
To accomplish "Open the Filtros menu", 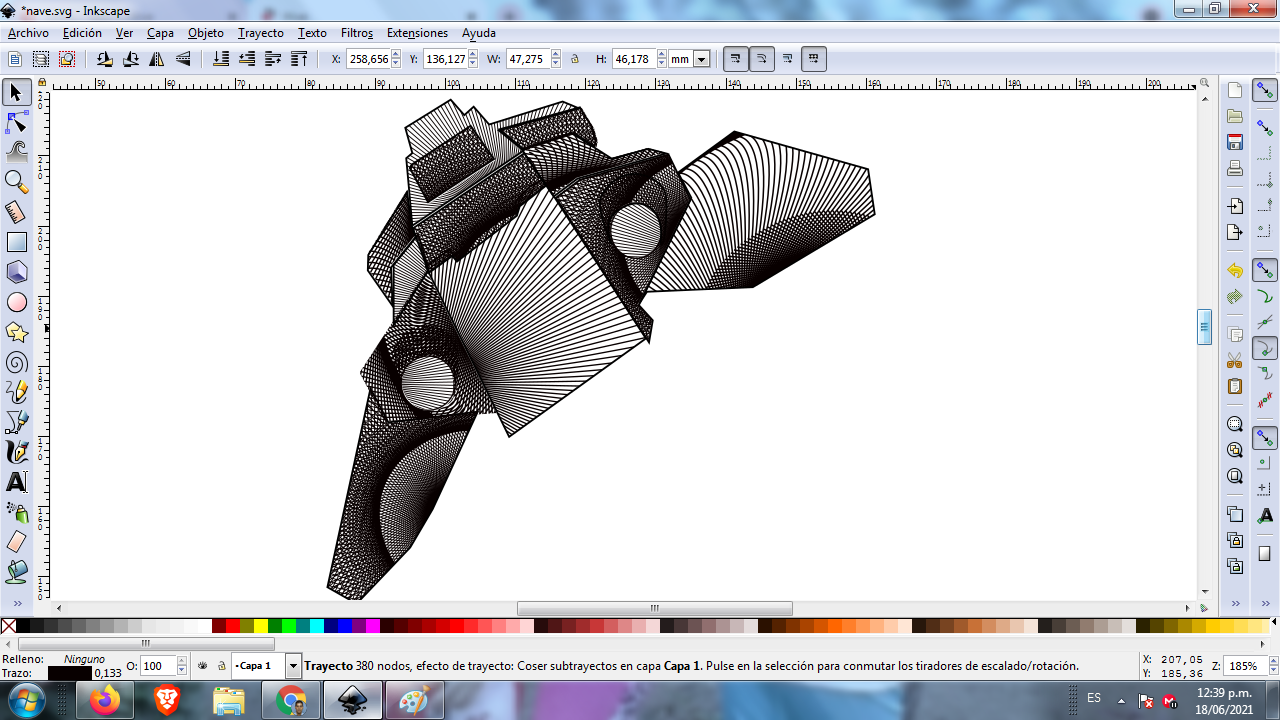I will tap(357, 33).
